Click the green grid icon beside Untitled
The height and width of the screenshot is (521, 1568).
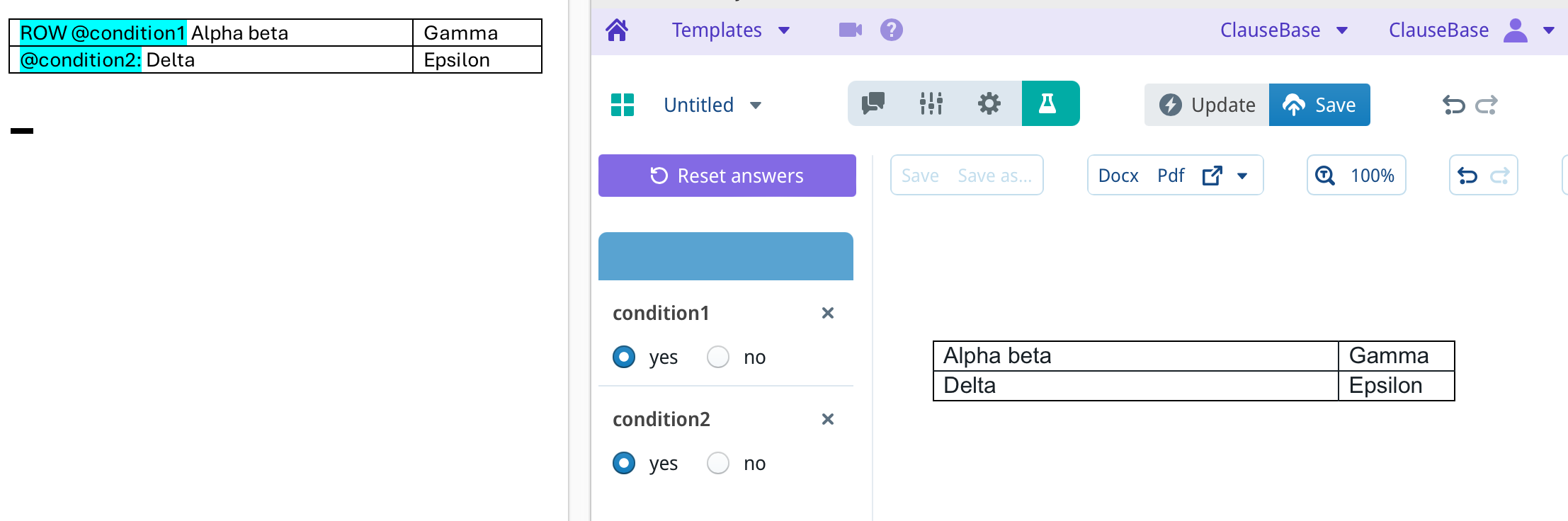623,105
